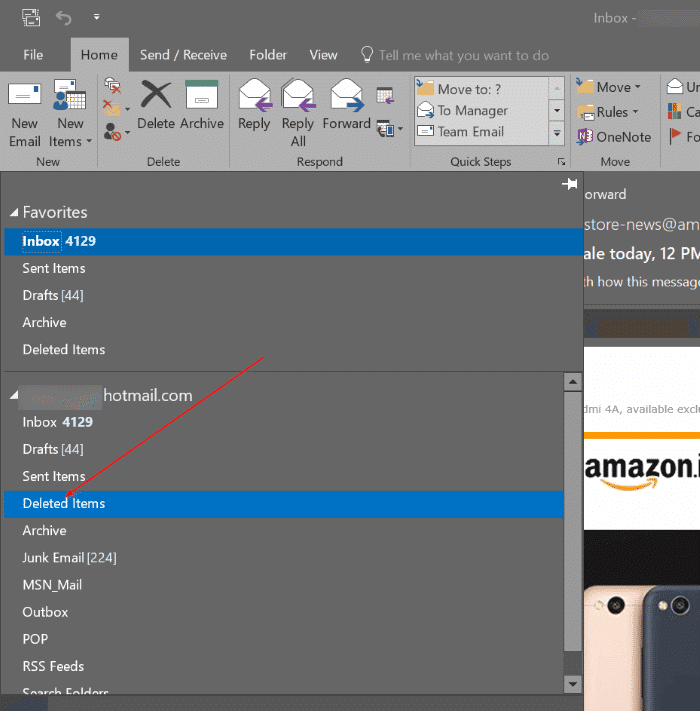Open the Outbox folder
Viewport: 700px width, 711px height.
click(284, 612)
